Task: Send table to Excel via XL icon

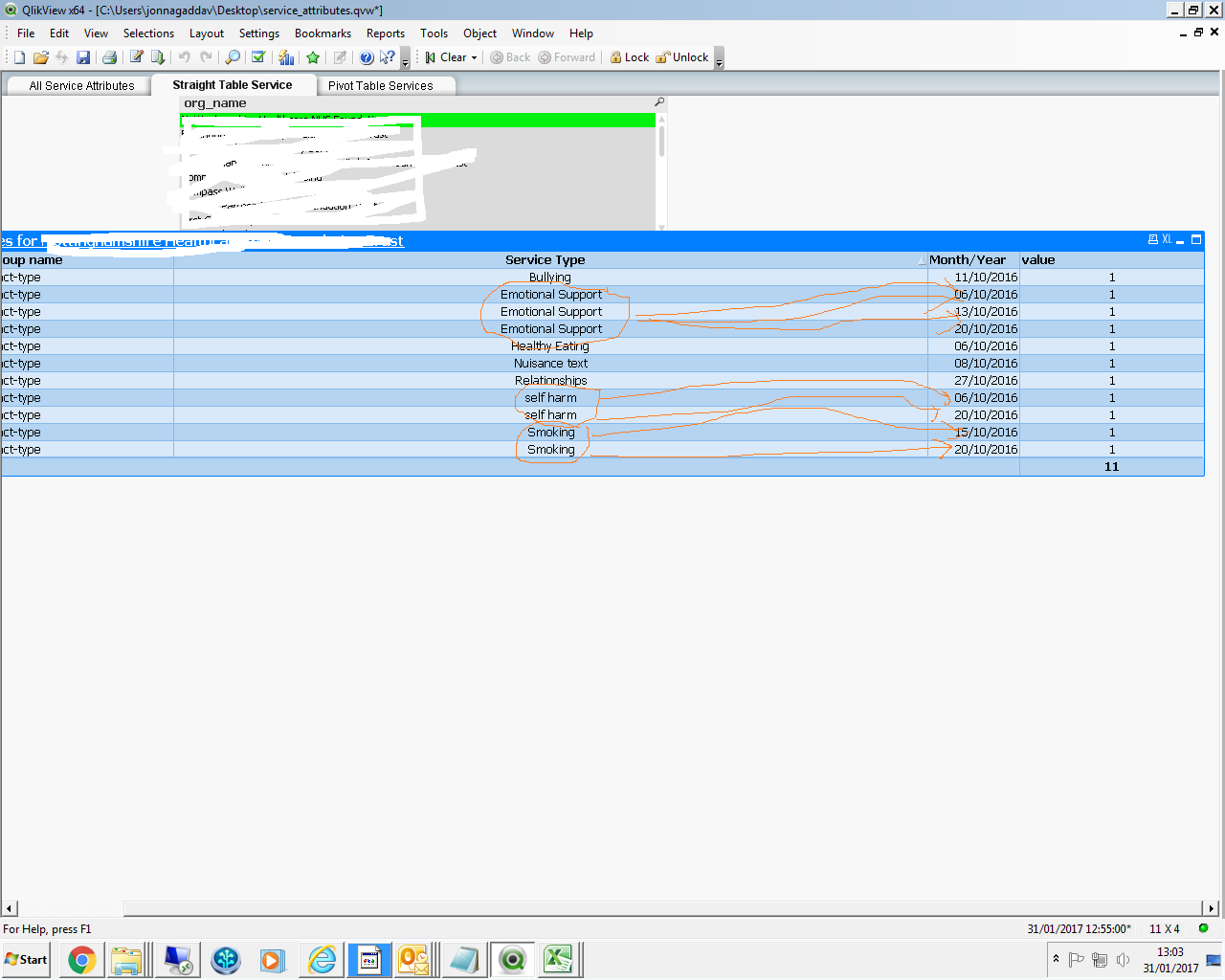Action: [x=1167, y=240]
